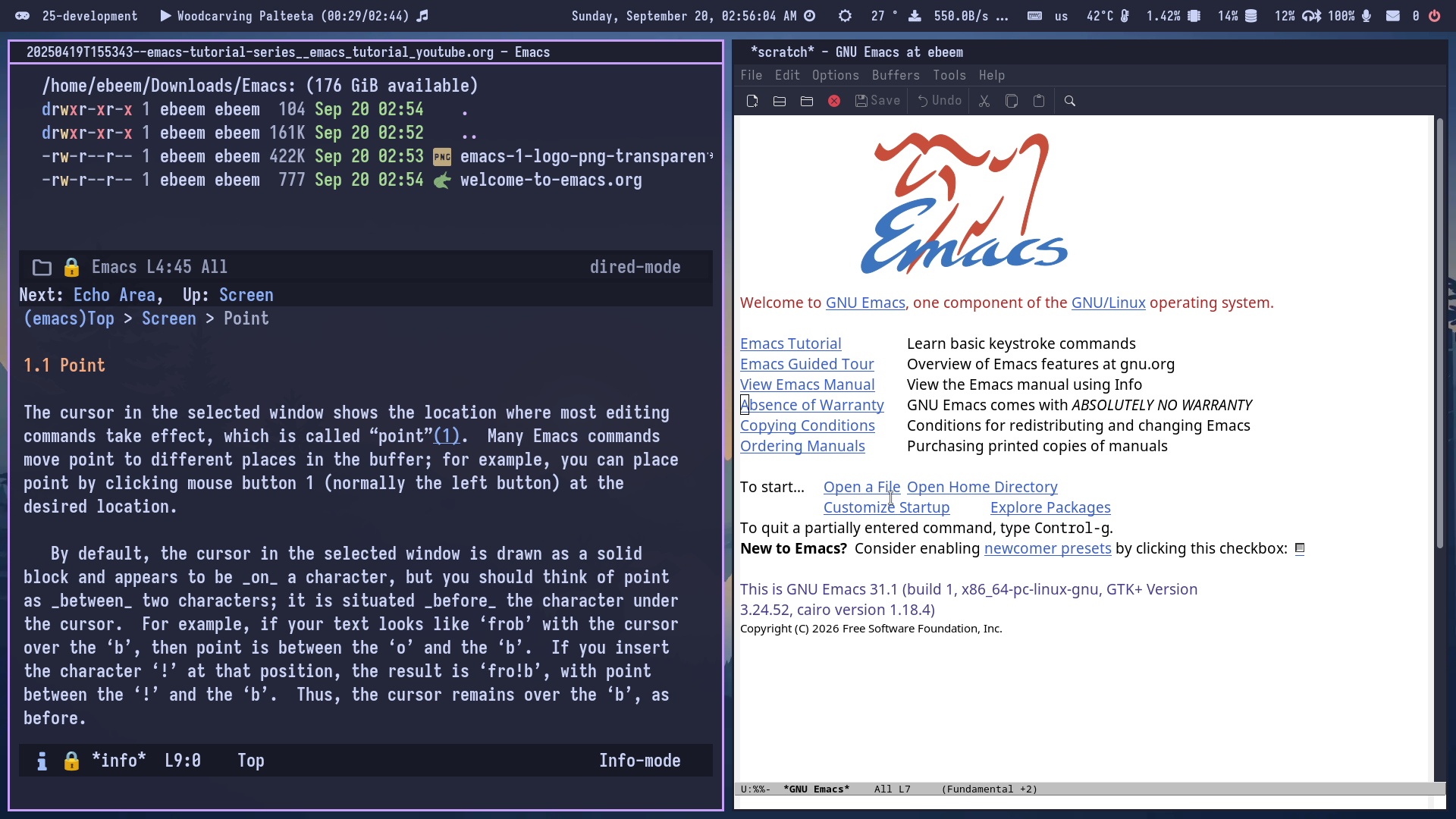Click the keyboard layout icon
The image size is (1456, 819).
coord(1034,16)
